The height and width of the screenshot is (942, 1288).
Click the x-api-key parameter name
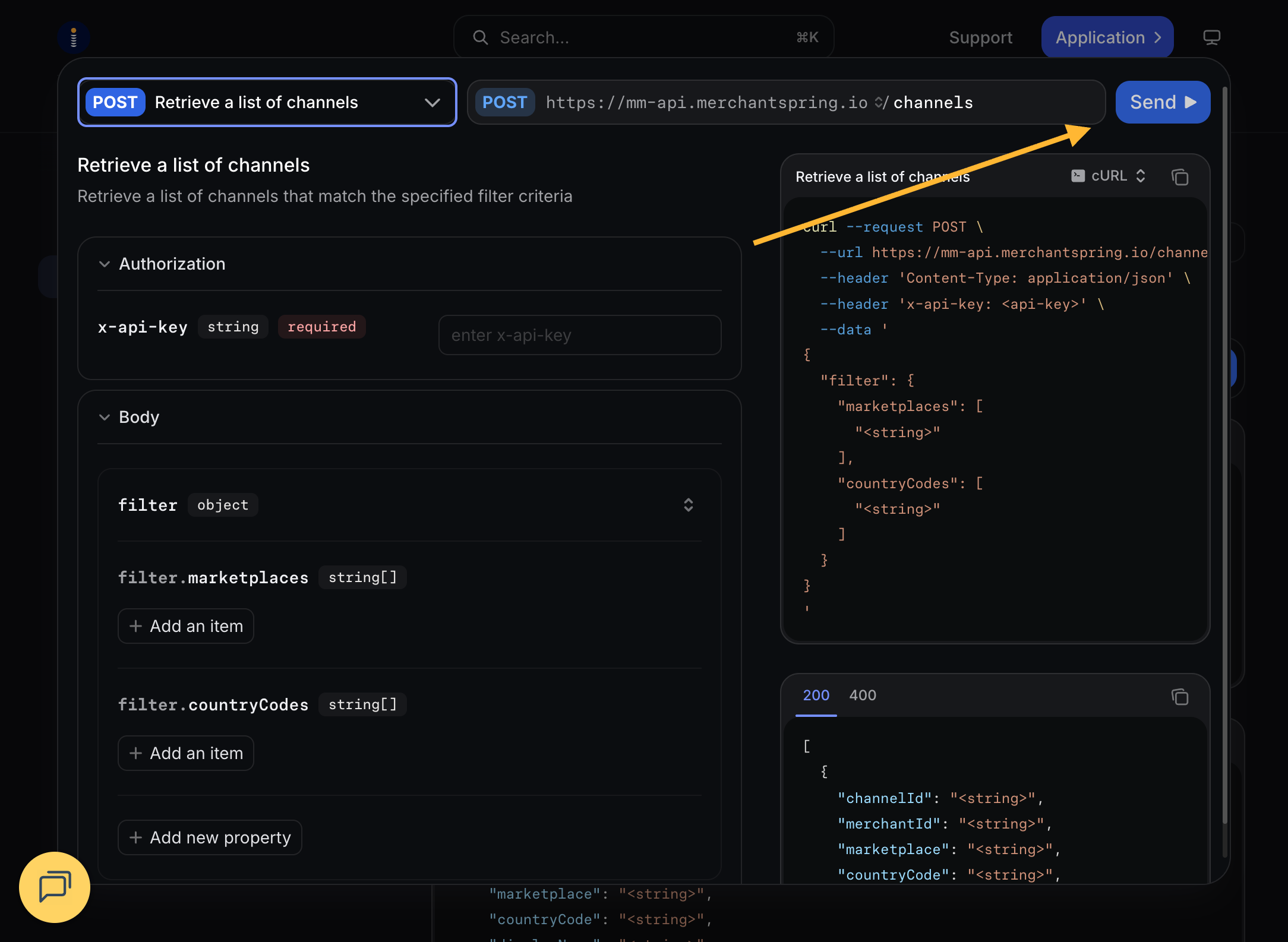tap(143, 327)
